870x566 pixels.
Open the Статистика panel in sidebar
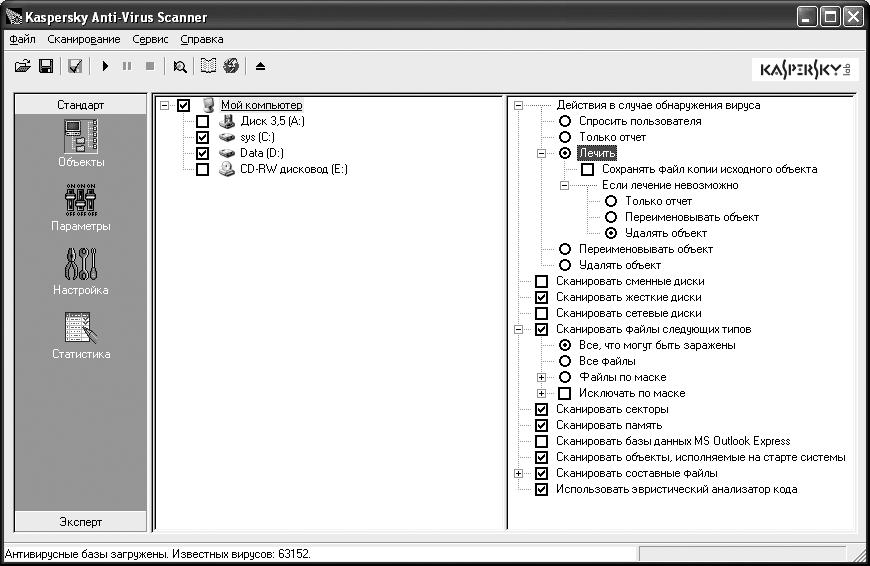tap(81, 335)
